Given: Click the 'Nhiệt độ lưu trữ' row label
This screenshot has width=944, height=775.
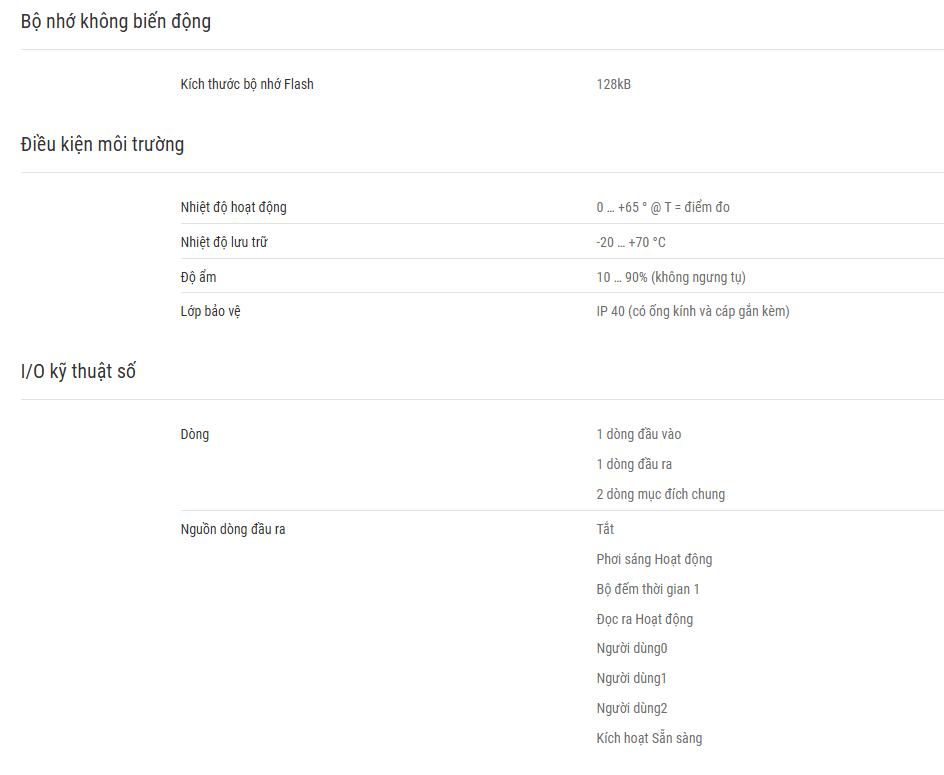Looking at the screenshot, I should 224,242.
